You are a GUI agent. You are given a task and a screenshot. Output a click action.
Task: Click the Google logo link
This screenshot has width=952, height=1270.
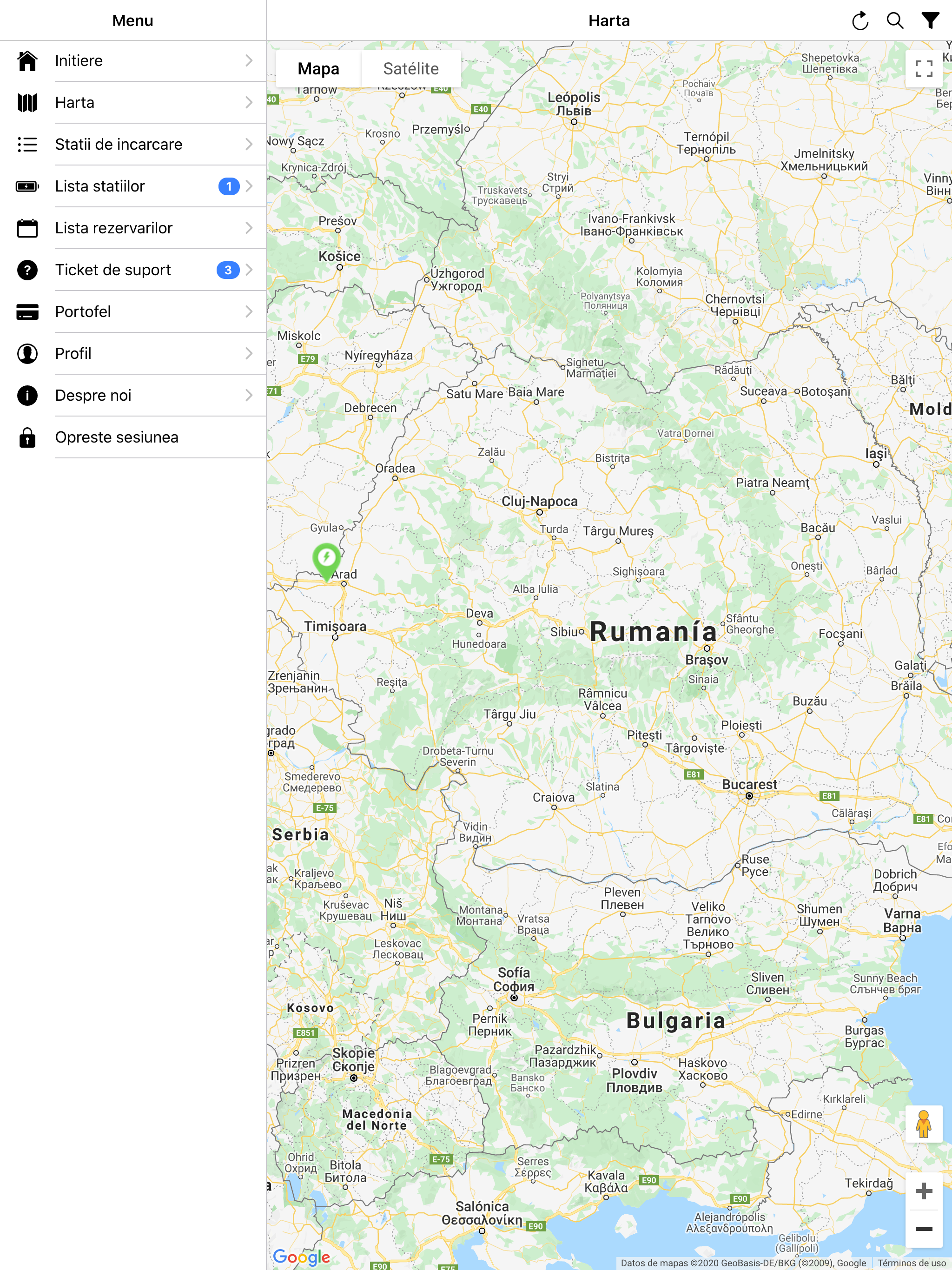(301, 1257)
